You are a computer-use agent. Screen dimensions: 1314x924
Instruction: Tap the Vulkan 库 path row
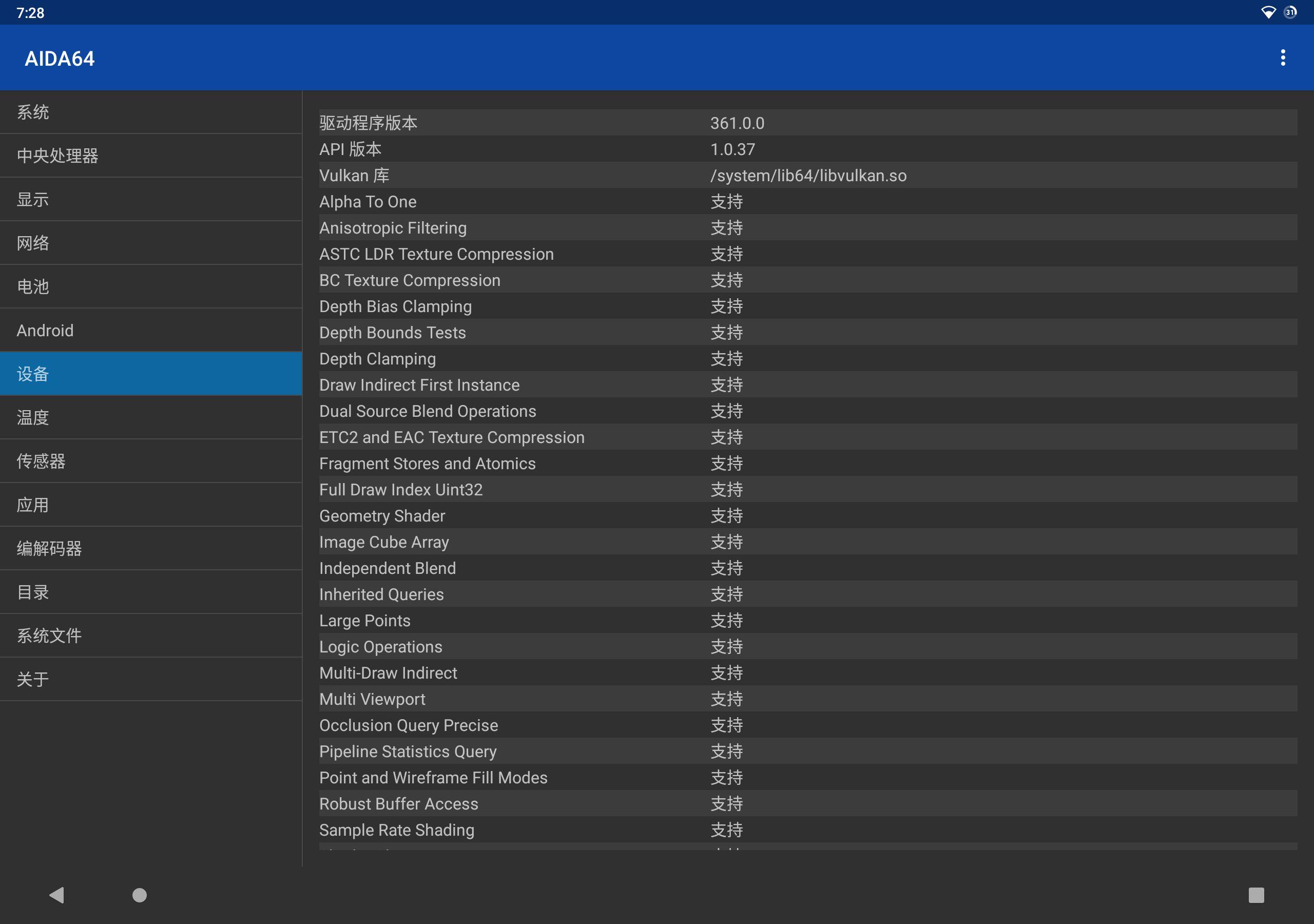click(807, 175)
